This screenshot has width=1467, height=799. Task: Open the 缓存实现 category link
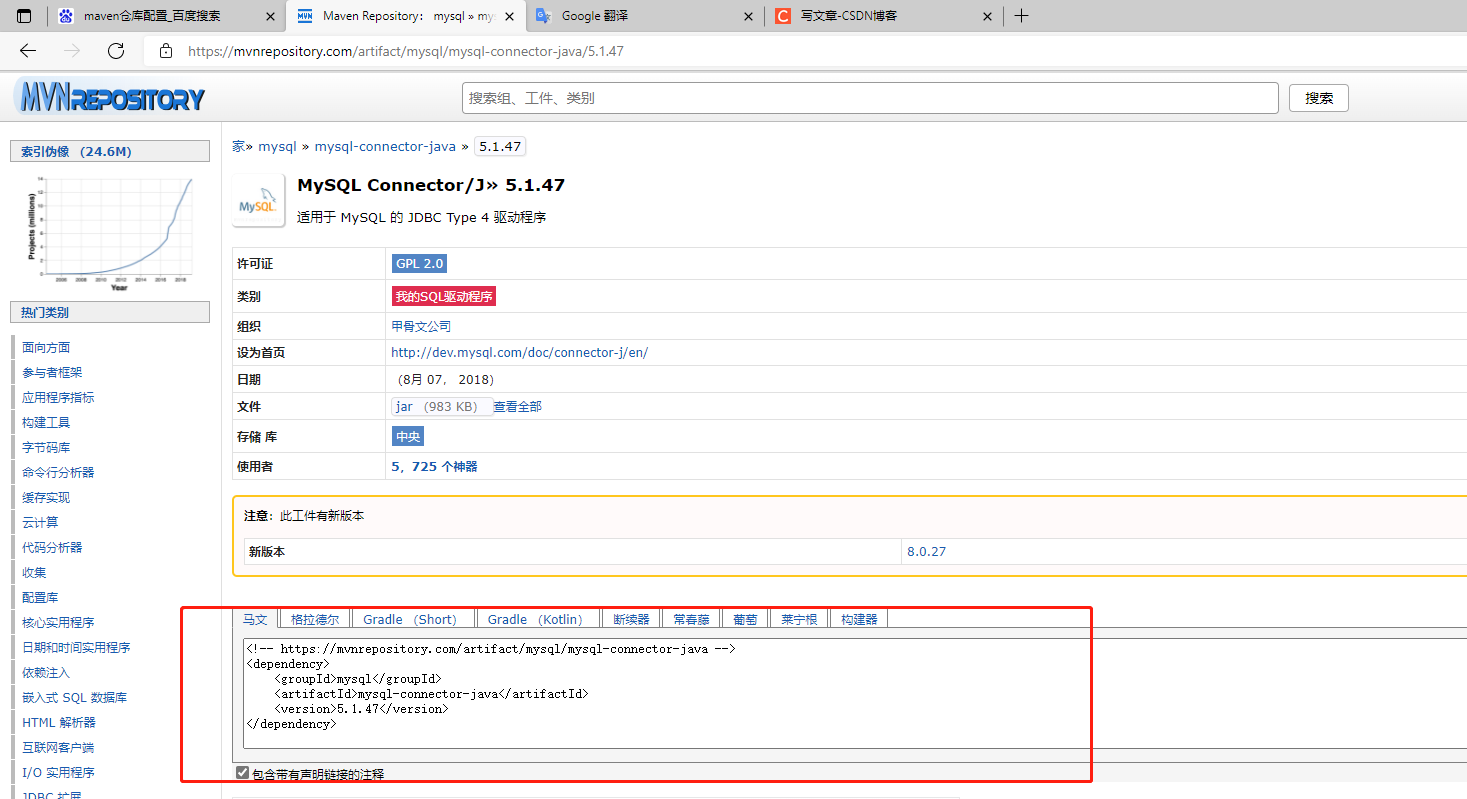[46, 498]
